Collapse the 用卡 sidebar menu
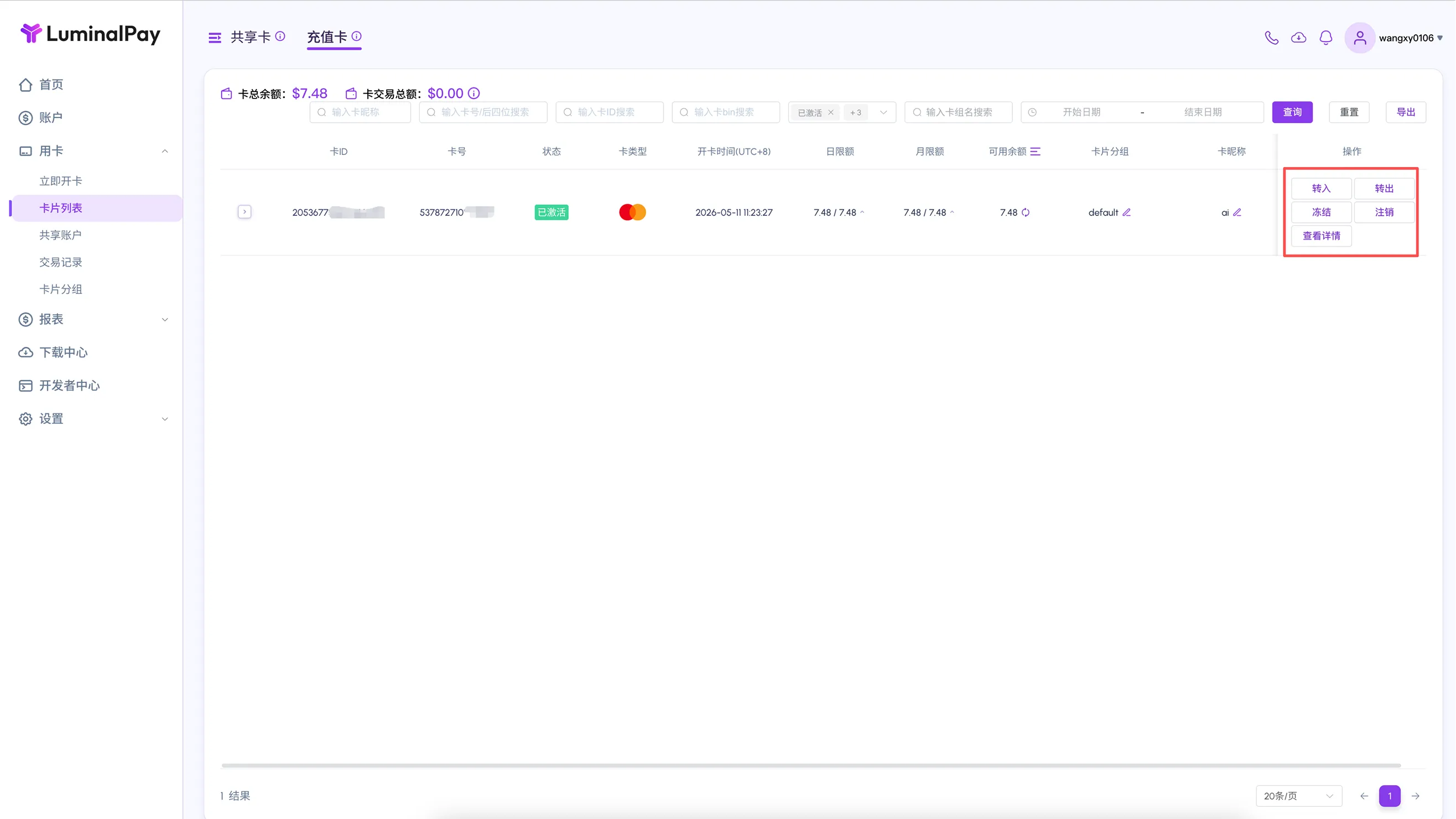1456x819 pixels. click(x=165, y=151)
